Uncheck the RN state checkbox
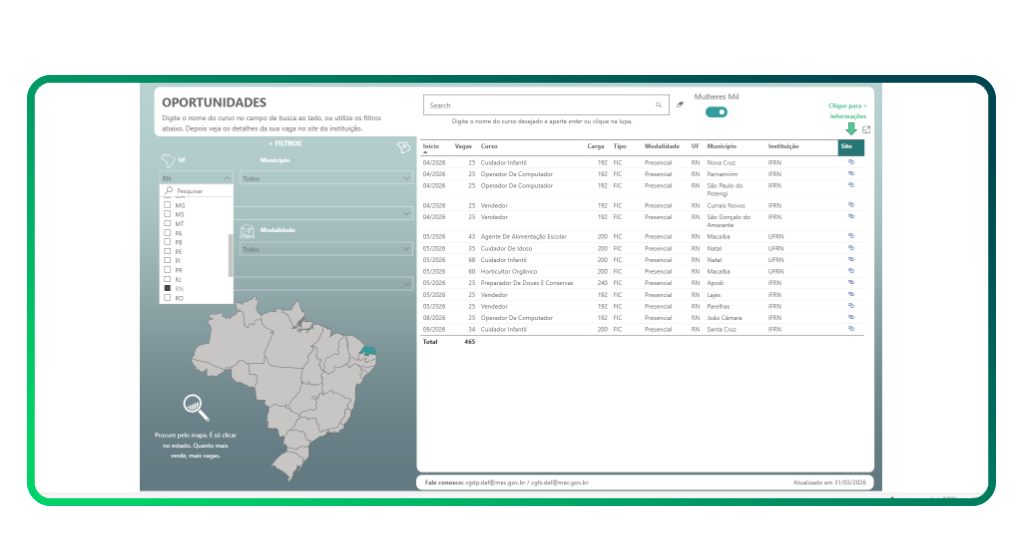Image resolution: width=1024 pixels, height=536 pixels. pyautogui.click(x=167, y=288)
